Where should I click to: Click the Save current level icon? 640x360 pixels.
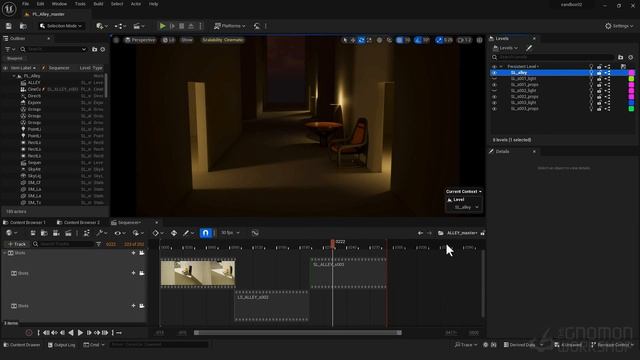9,26
